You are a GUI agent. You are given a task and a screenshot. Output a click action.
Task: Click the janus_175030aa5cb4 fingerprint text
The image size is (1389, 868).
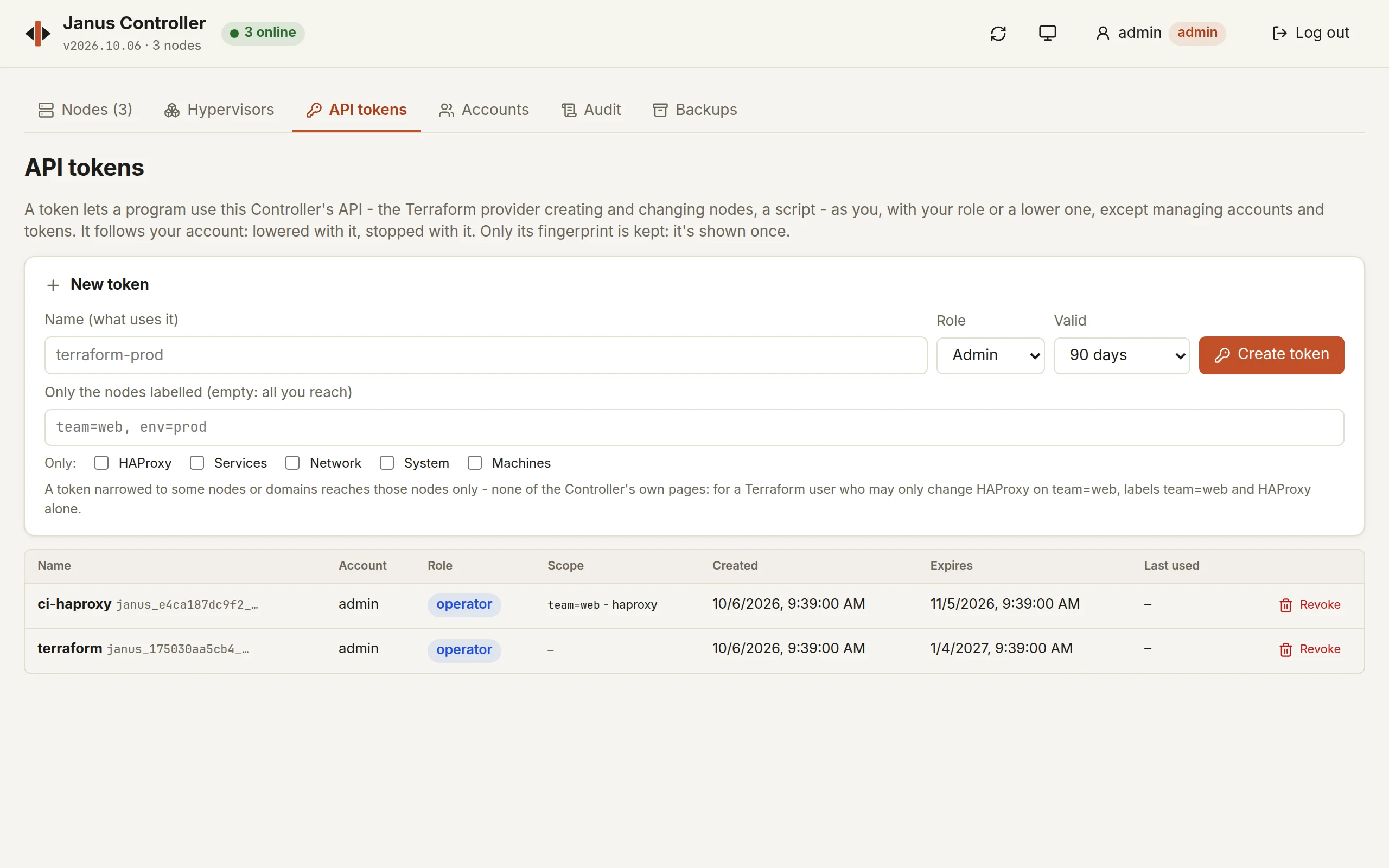[x=178, y=649]
